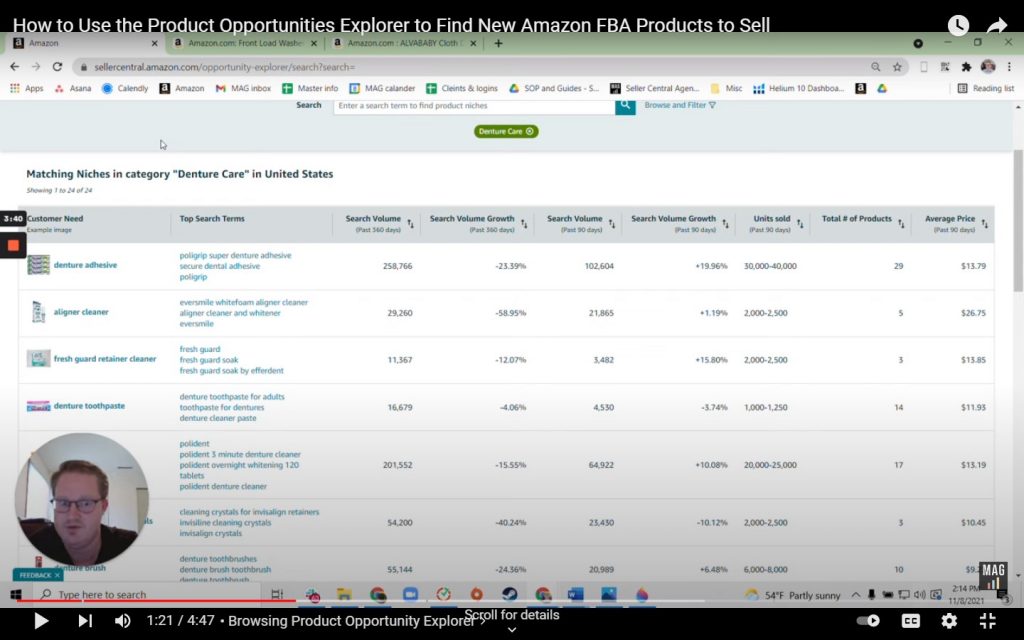Click the poligrip super denture adhesive search term
The width and height of the screenshot is (1024, 640).
(236, 255)
